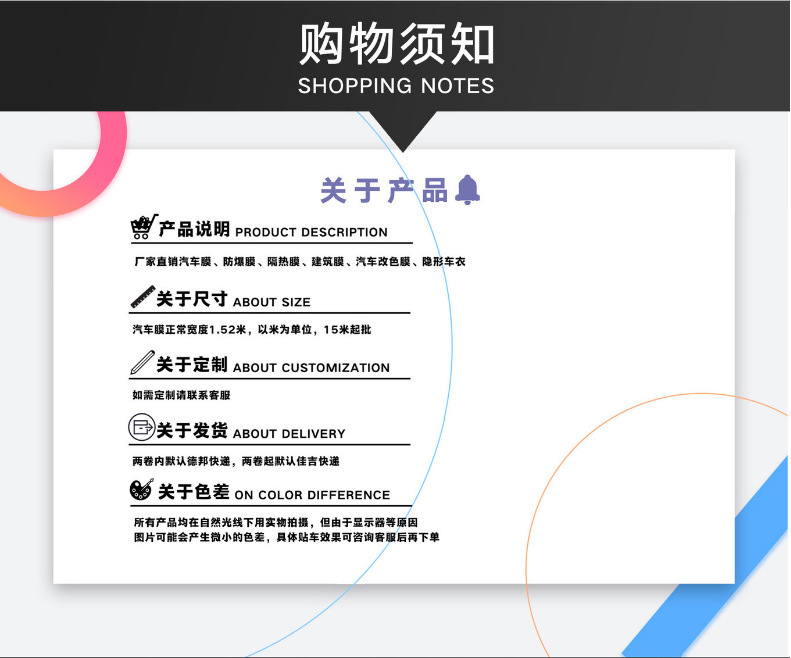
Task: Click the 关于发货 heading text
Action: [192, 430]
